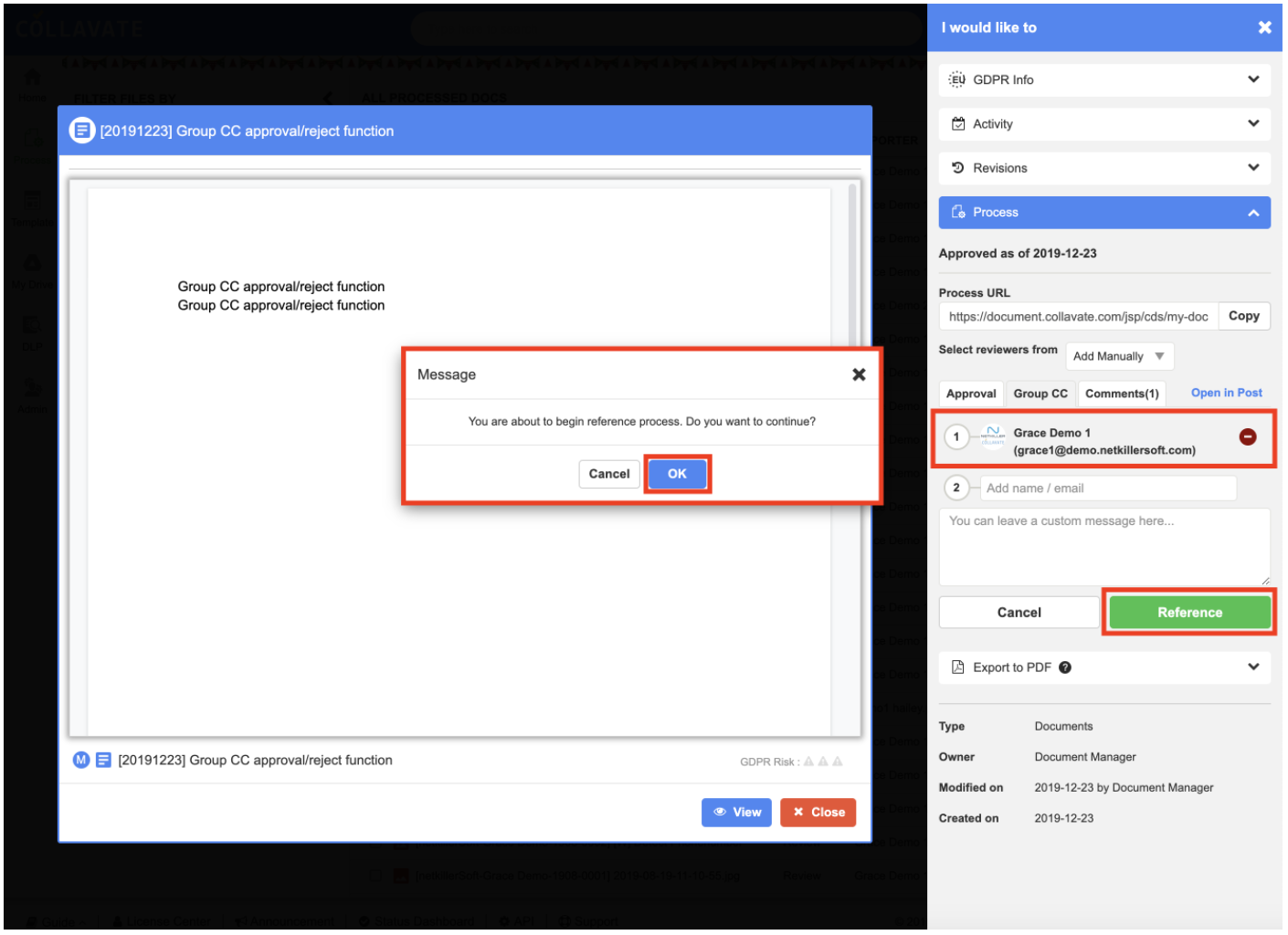Click the 'GDPR Risk :' label below the preview
The height and width of the screenshot is (935, 1288).
(x=770, y=762)
